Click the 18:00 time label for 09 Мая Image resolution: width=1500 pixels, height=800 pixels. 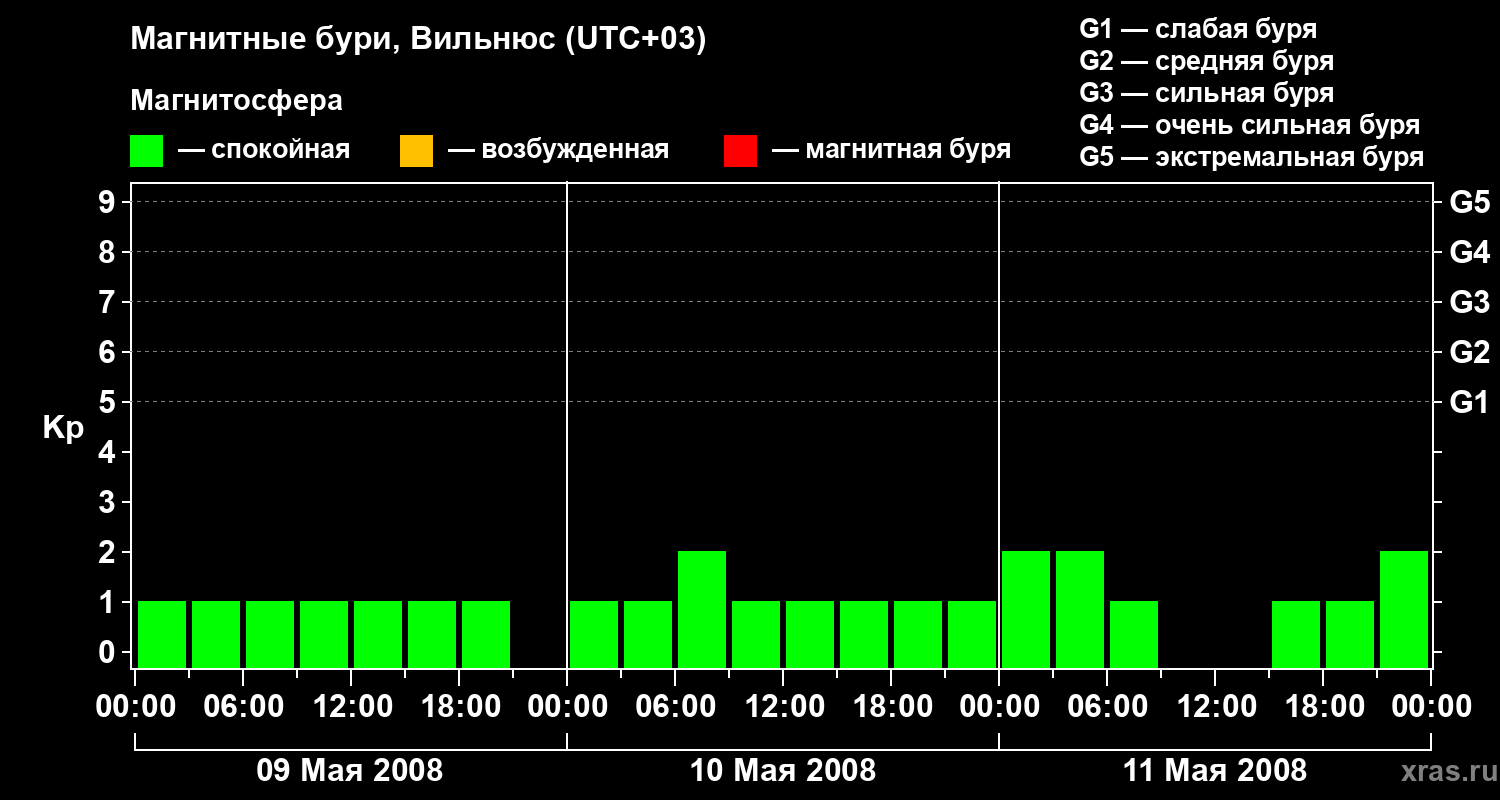(459, 707)
